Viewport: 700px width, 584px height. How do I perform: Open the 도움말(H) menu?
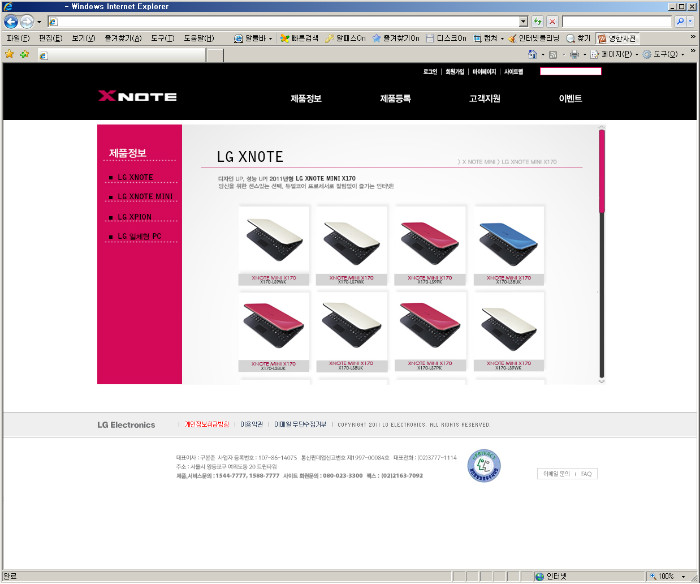coord(199,38)
